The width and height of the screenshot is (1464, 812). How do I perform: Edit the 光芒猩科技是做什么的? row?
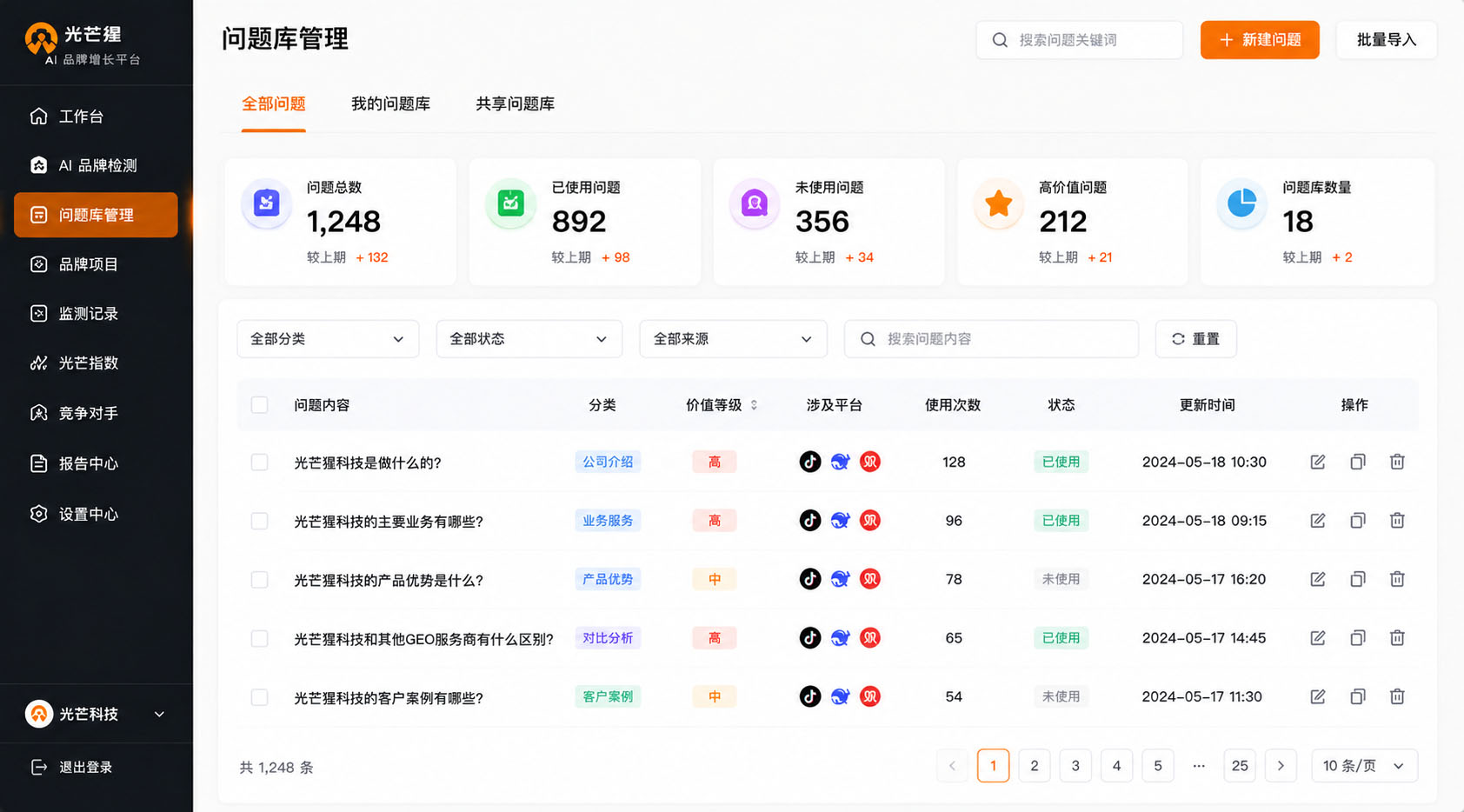[1317, 462]
